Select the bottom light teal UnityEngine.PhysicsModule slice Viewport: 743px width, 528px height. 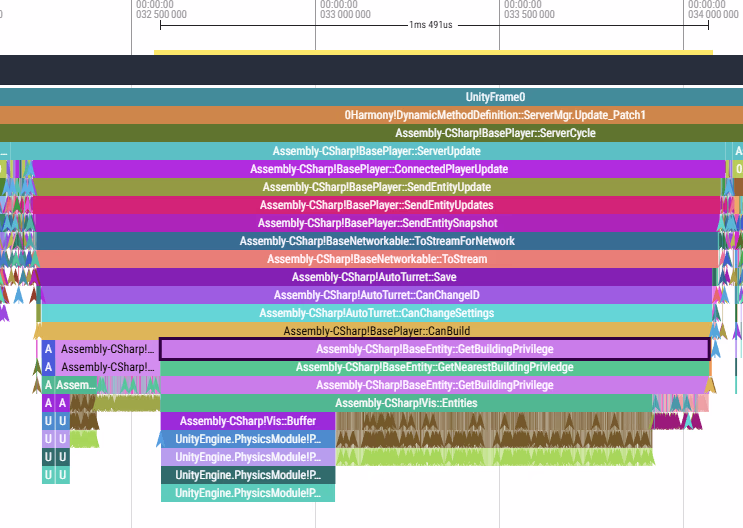tap(248, 493)
